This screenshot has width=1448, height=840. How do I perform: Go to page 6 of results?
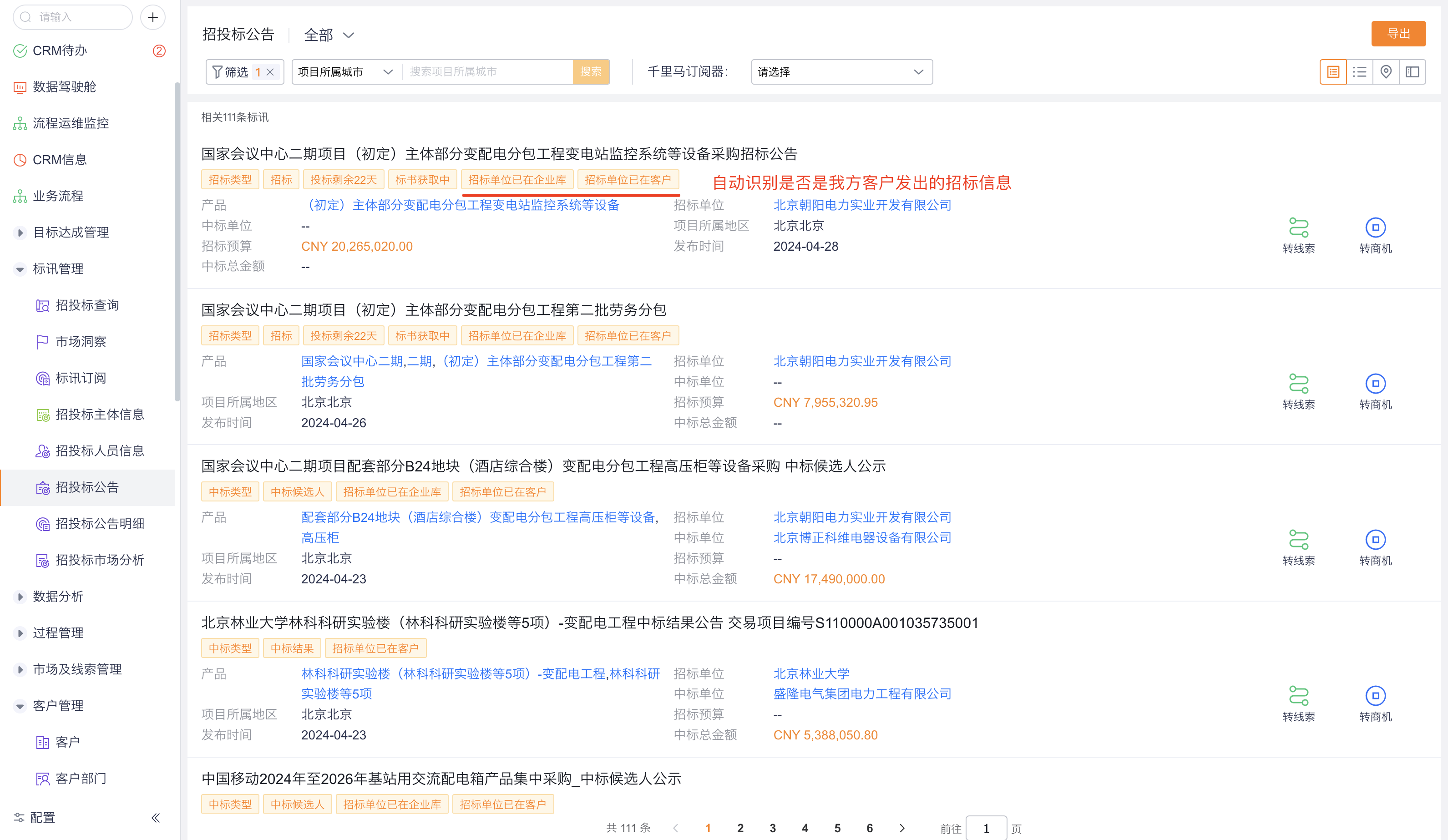tap(869, 828)
